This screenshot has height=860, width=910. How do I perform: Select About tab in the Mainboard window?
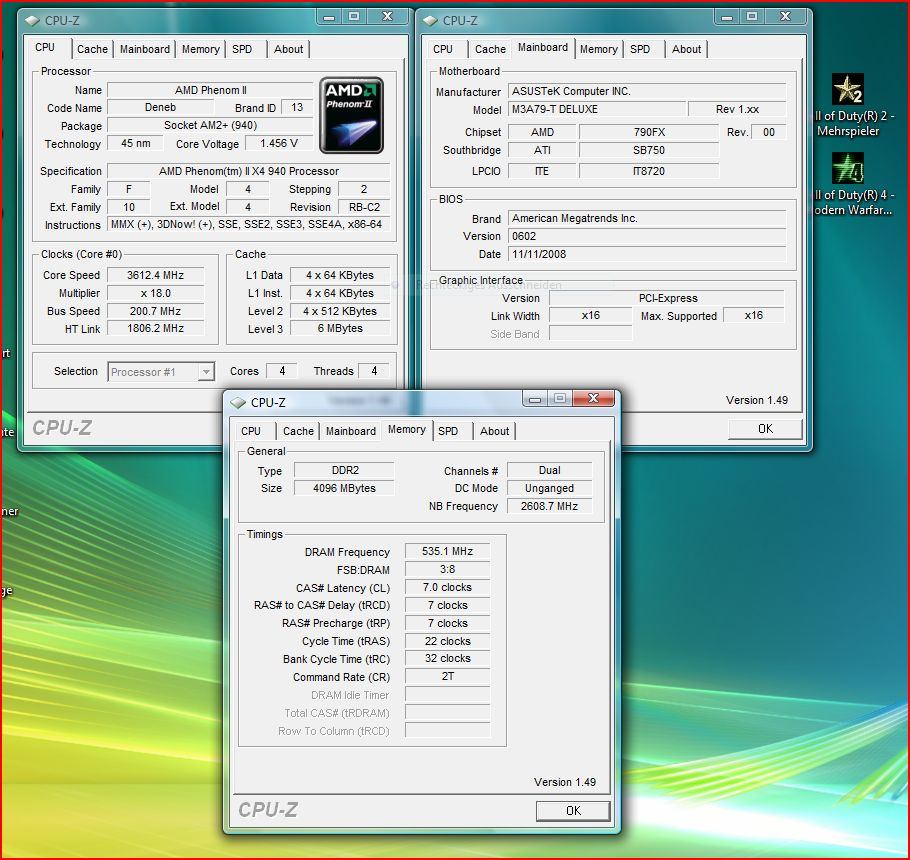point(687,49)
